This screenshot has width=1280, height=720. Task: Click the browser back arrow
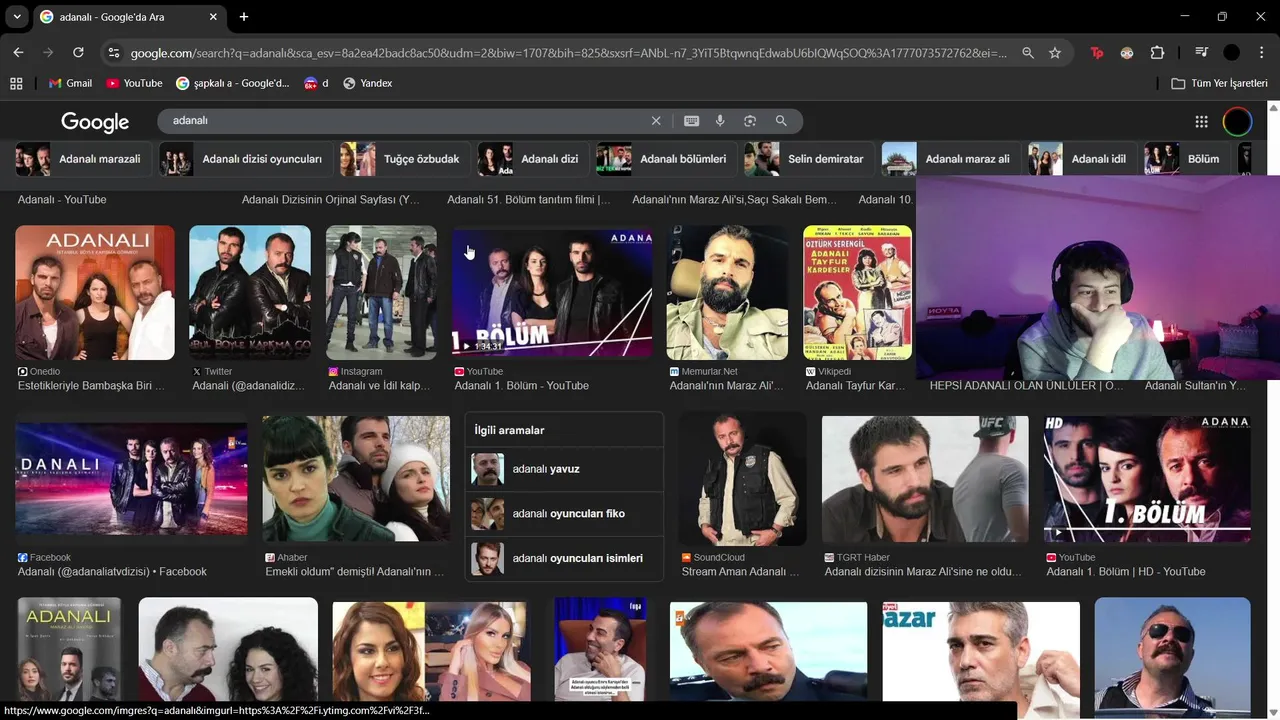[18, 52]
